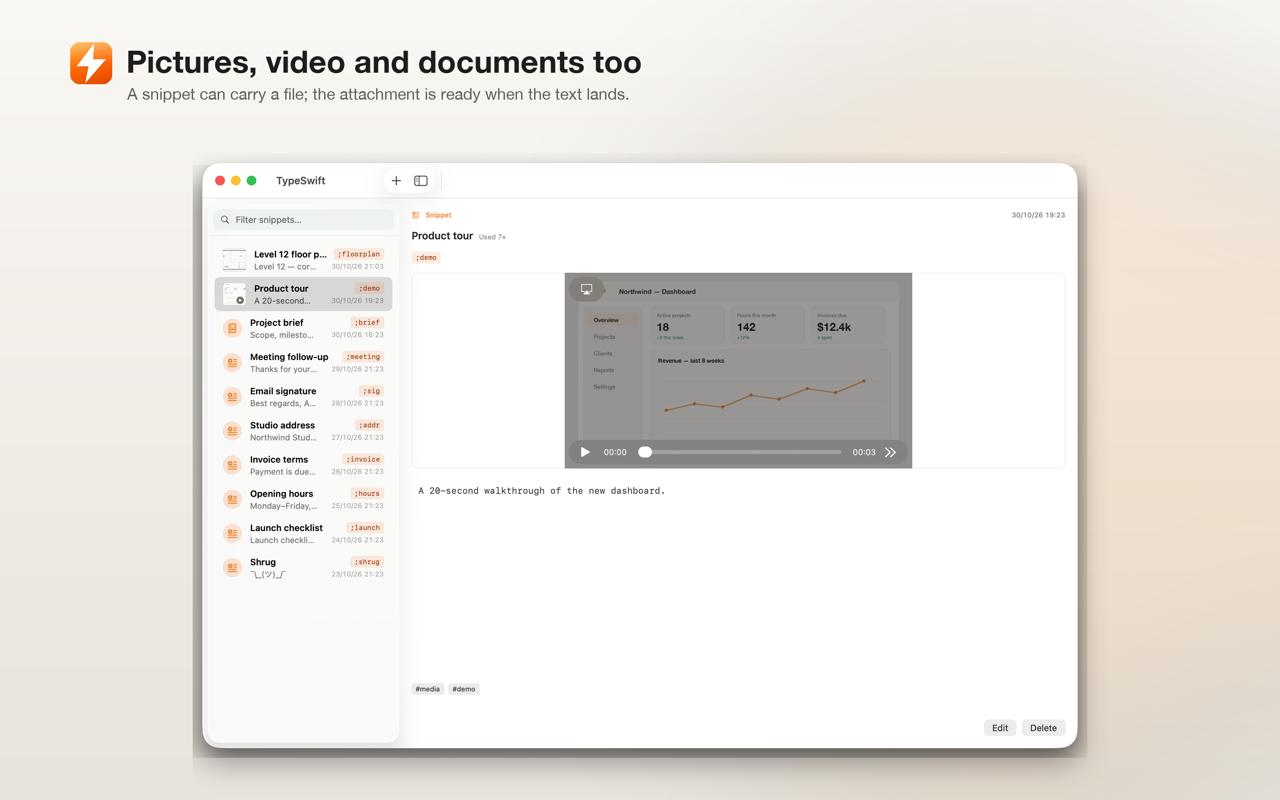Viewport: 1280px width, 800px height.
Task: Click the 30/10/26 19:23 timestamp in header
Action: [1038, 215]
